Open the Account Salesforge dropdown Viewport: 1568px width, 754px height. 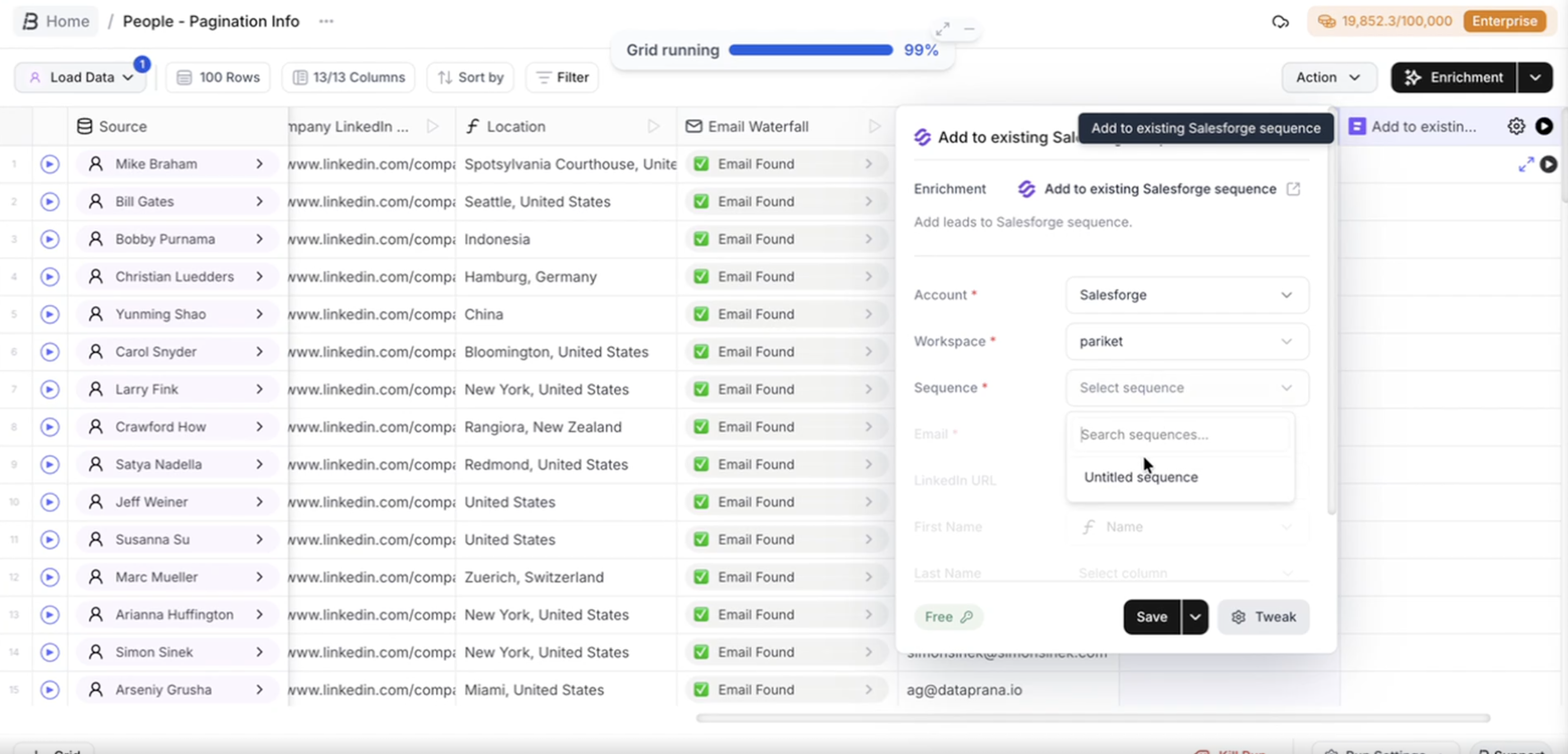pos(1187,295)
